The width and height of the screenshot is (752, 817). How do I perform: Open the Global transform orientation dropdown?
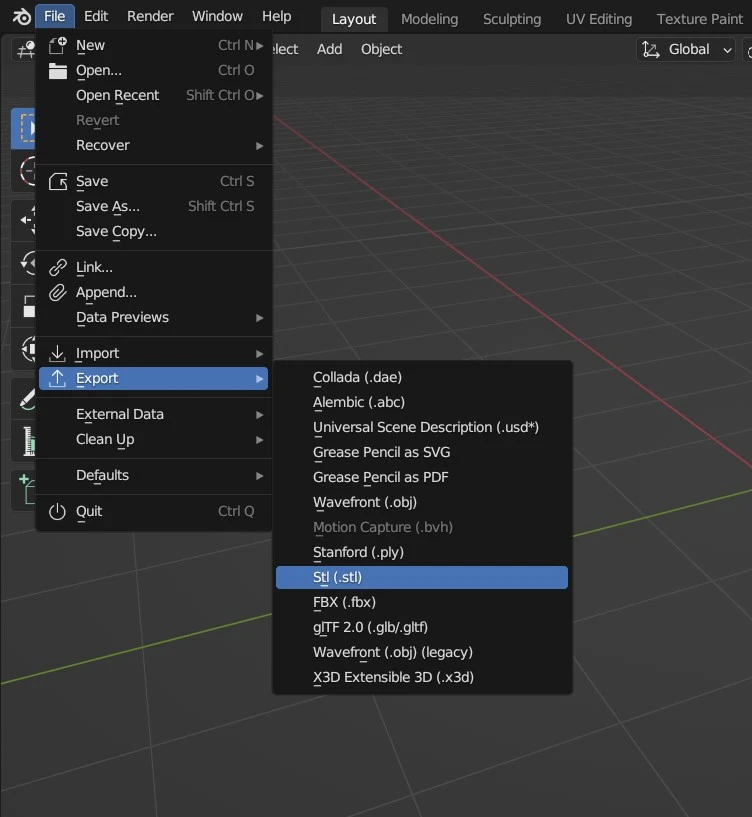[x=686, y=49]
